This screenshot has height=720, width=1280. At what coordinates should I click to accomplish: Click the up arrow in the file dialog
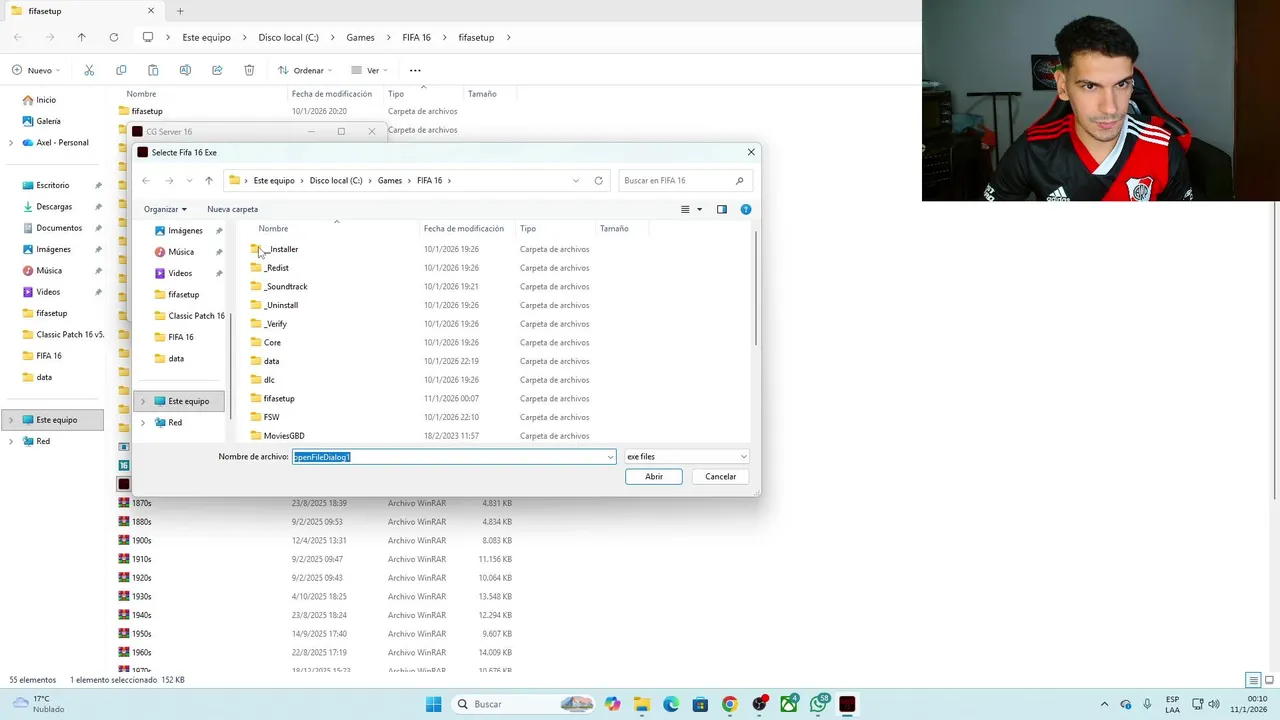pyautogui.click(x=208, y=181)
